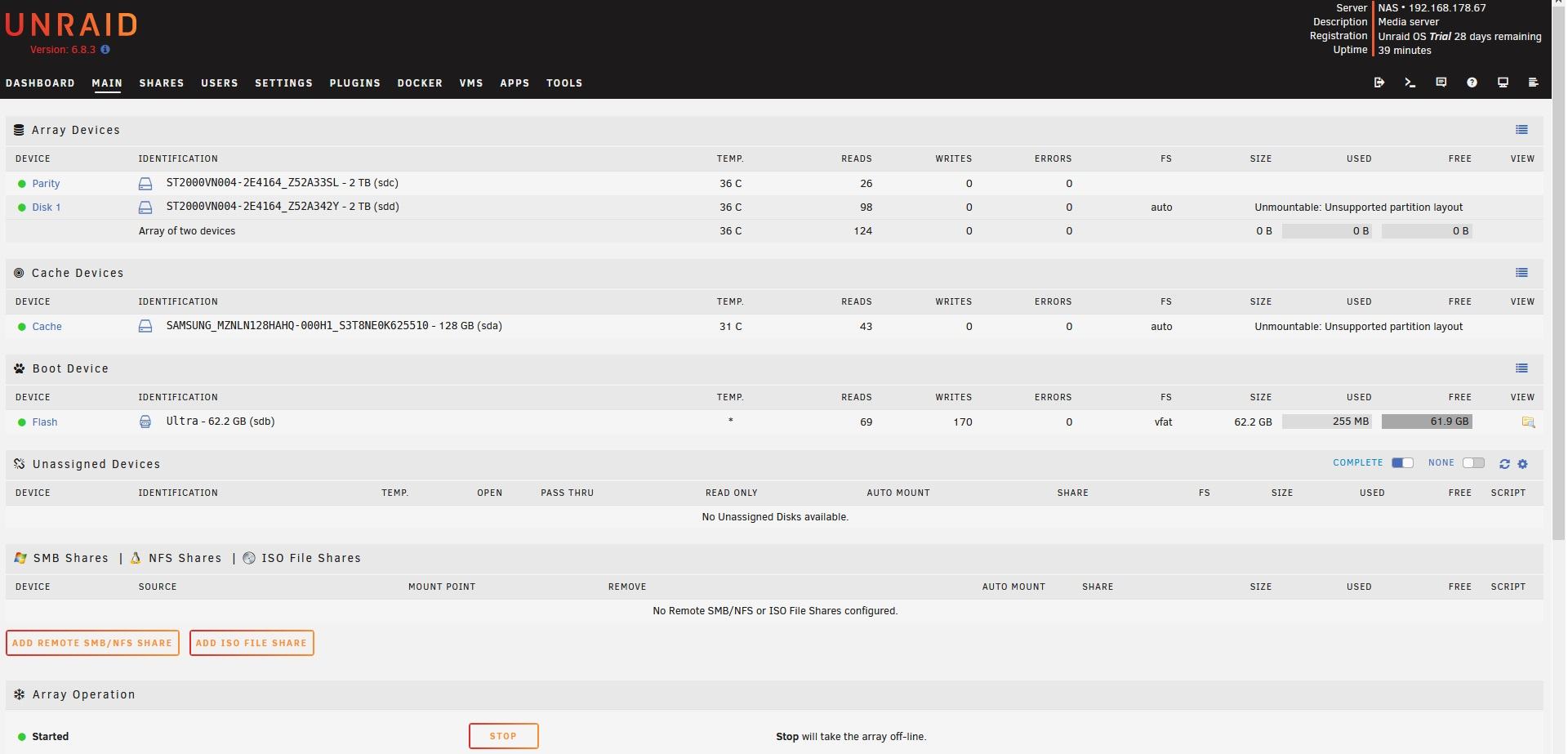Toggle the NONE switch in Unassigned Devices
This screenshot has width=1568, height=754.
pos(1473,463)
